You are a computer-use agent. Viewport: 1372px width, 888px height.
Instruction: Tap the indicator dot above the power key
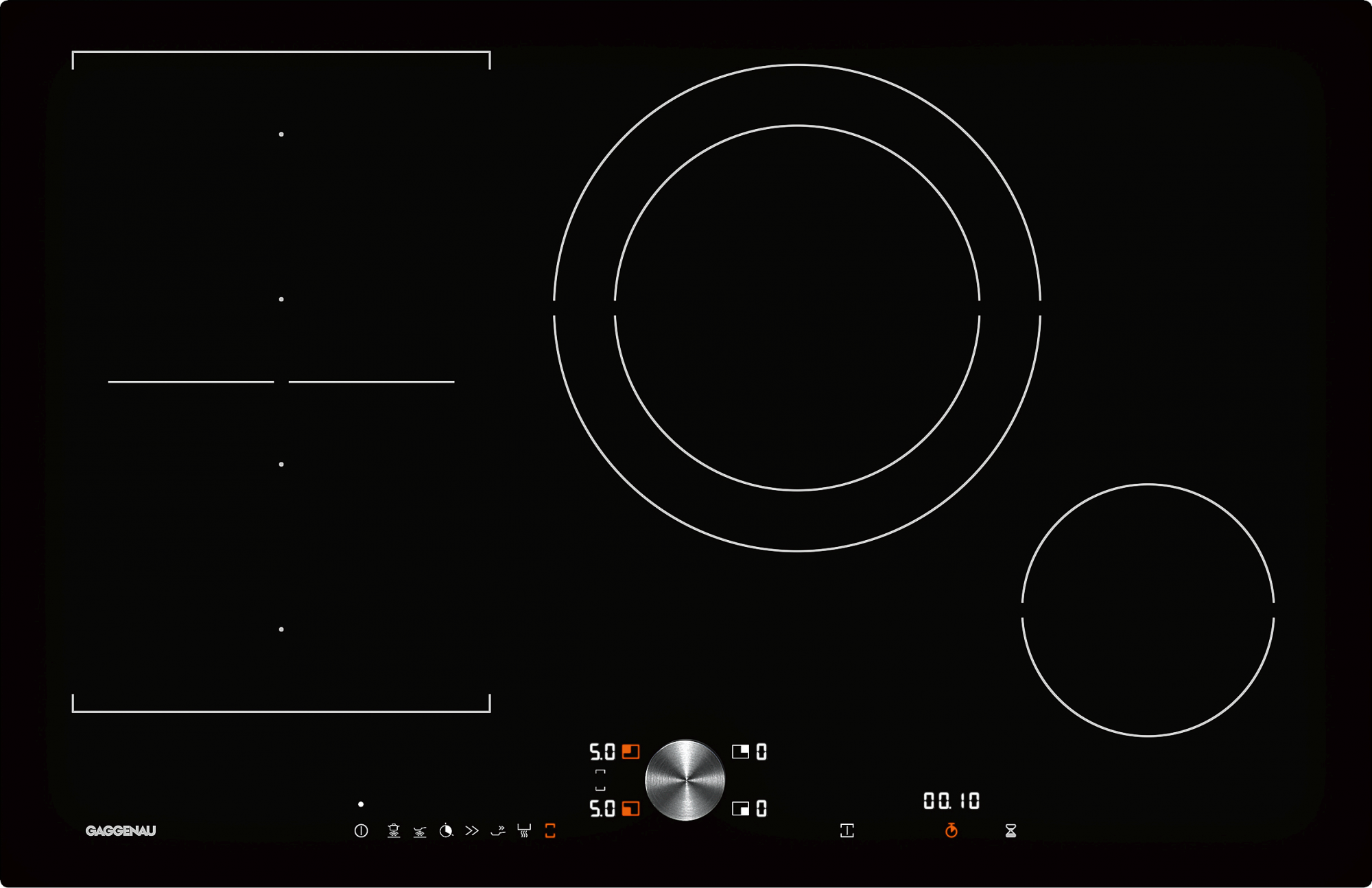[x=361, y=804]
